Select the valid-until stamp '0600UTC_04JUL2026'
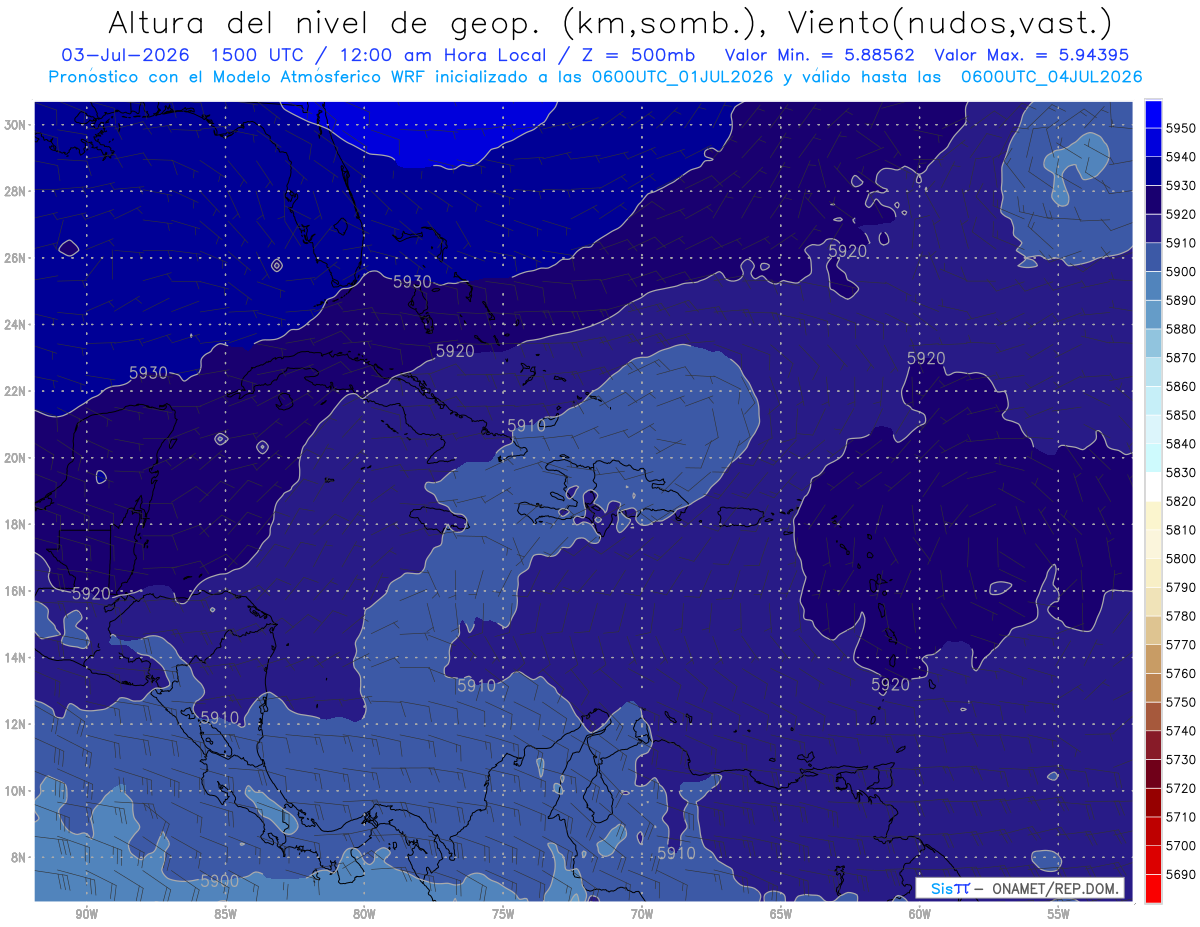 1051,76
